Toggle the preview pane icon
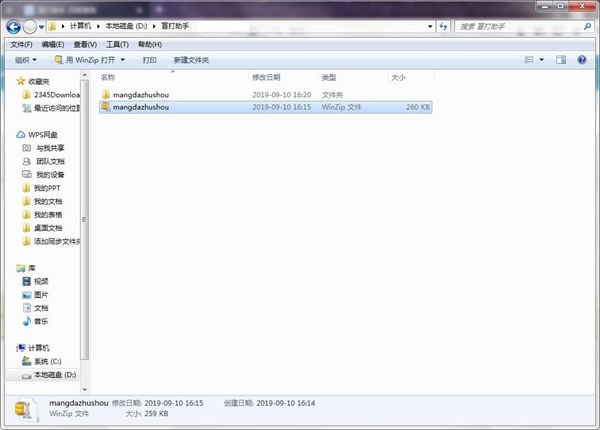 coord(563,60)
